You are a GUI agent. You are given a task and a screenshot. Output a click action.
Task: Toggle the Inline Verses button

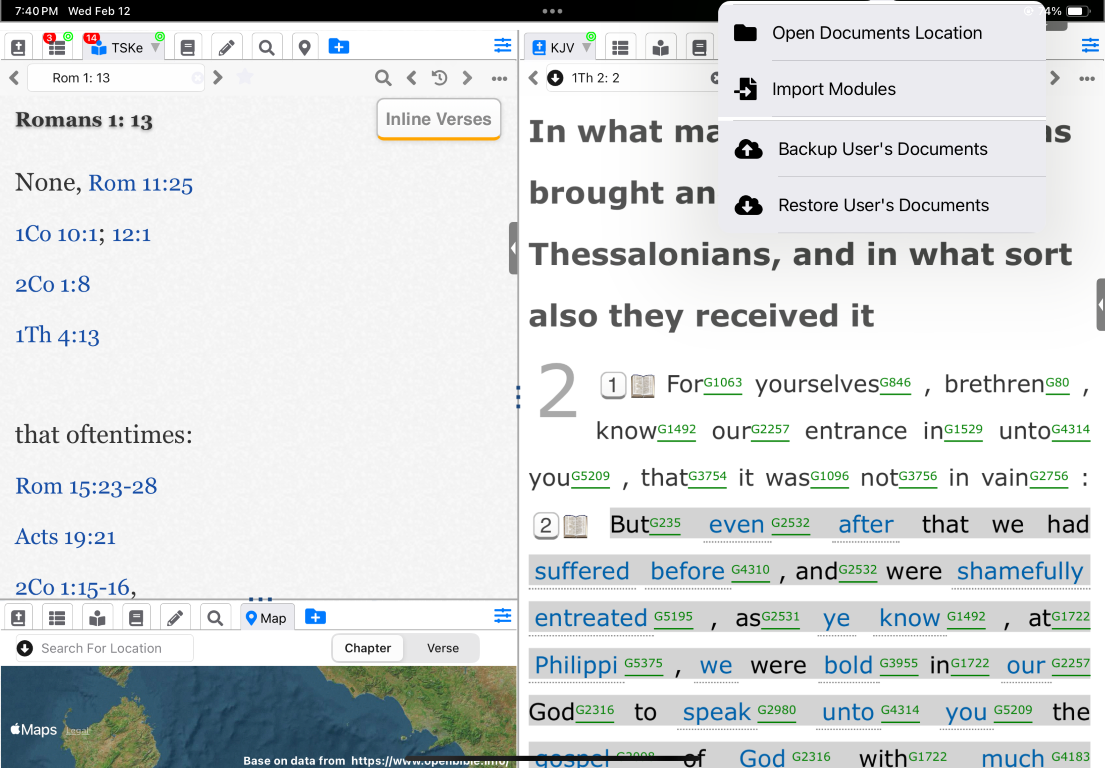[x=438, y=119]
